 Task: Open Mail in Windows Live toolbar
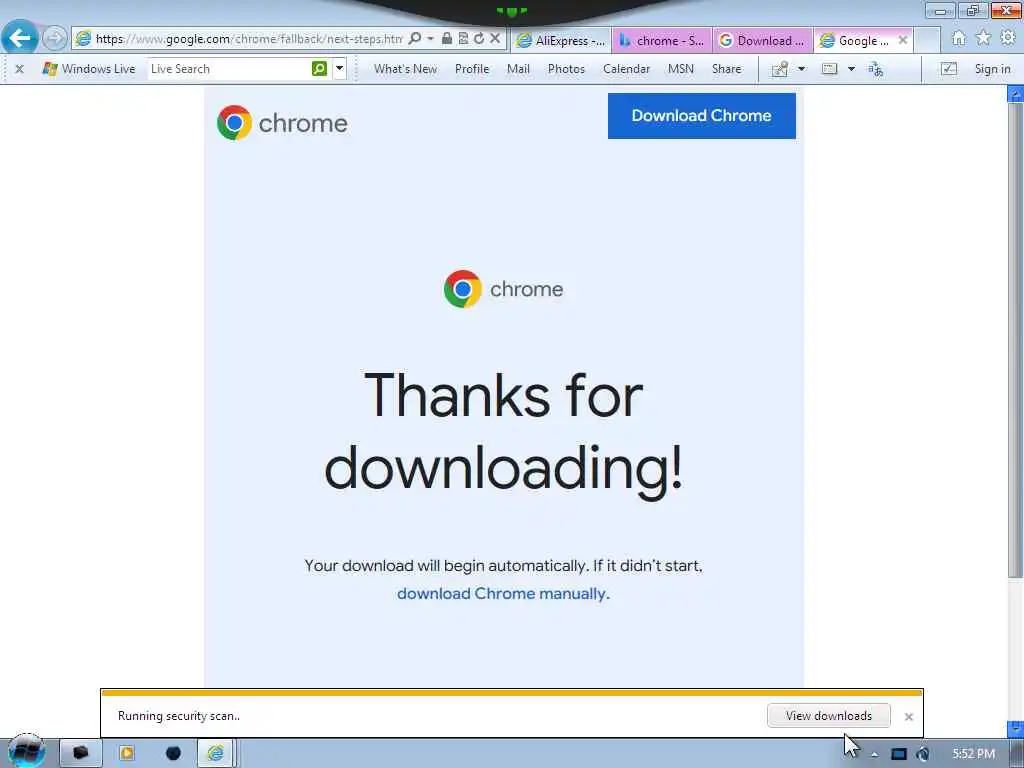point(519,69)
